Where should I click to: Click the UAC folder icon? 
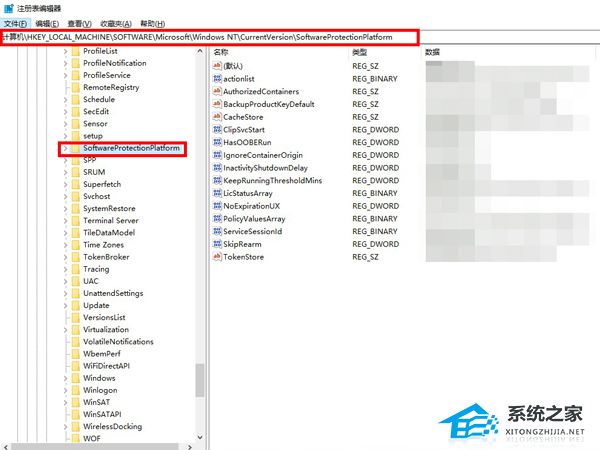click(76, 281)
